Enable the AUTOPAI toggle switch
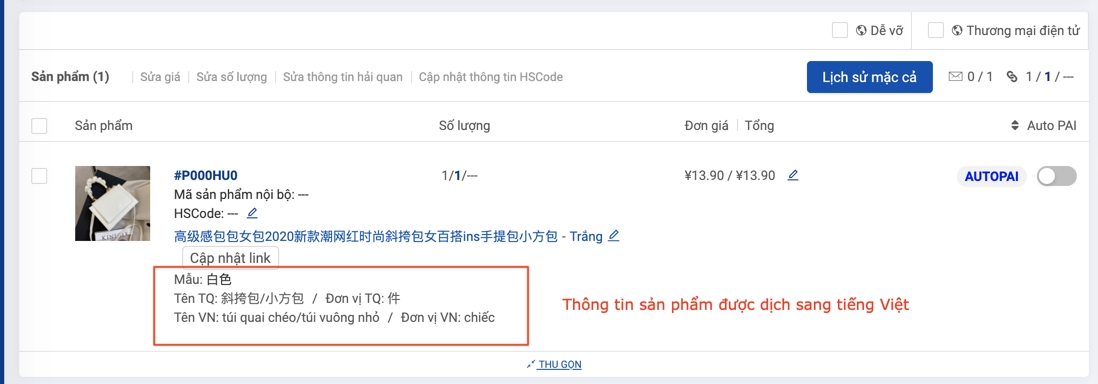The width and height of the screenshot is (1098, 384). pos(1057,177)
